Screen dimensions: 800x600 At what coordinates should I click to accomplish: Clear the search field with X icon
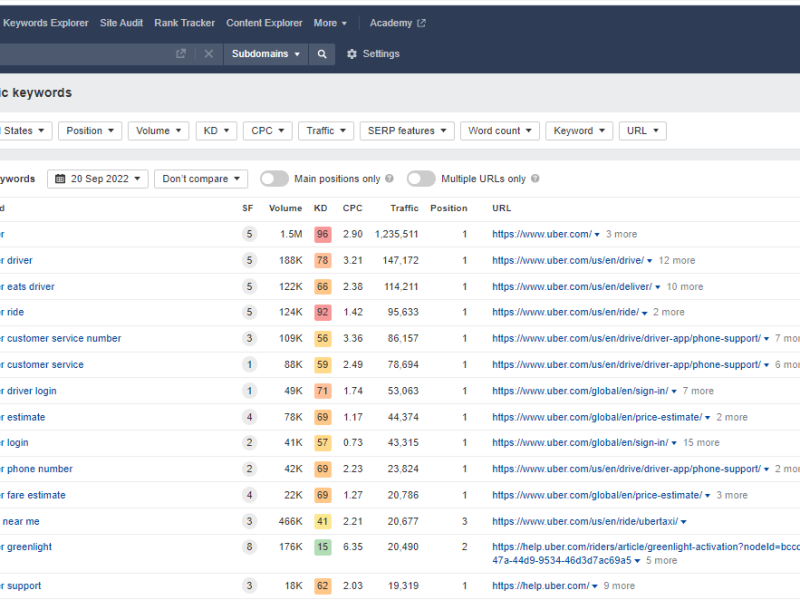208,54
